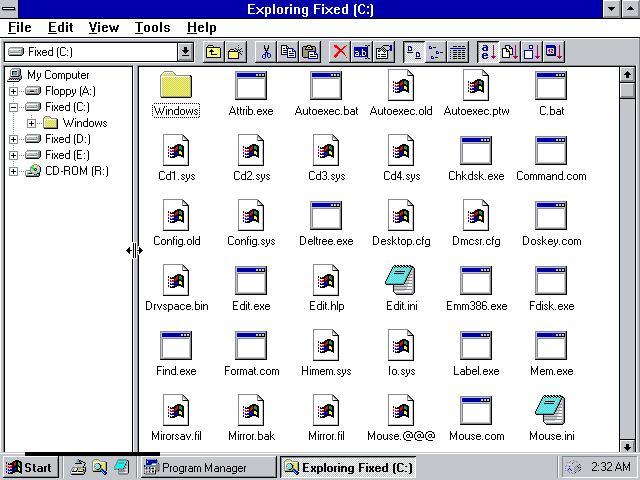The image size is (640, 480).
Task: Click the 2:32 AM clock
Action: (x=611, y=467)
